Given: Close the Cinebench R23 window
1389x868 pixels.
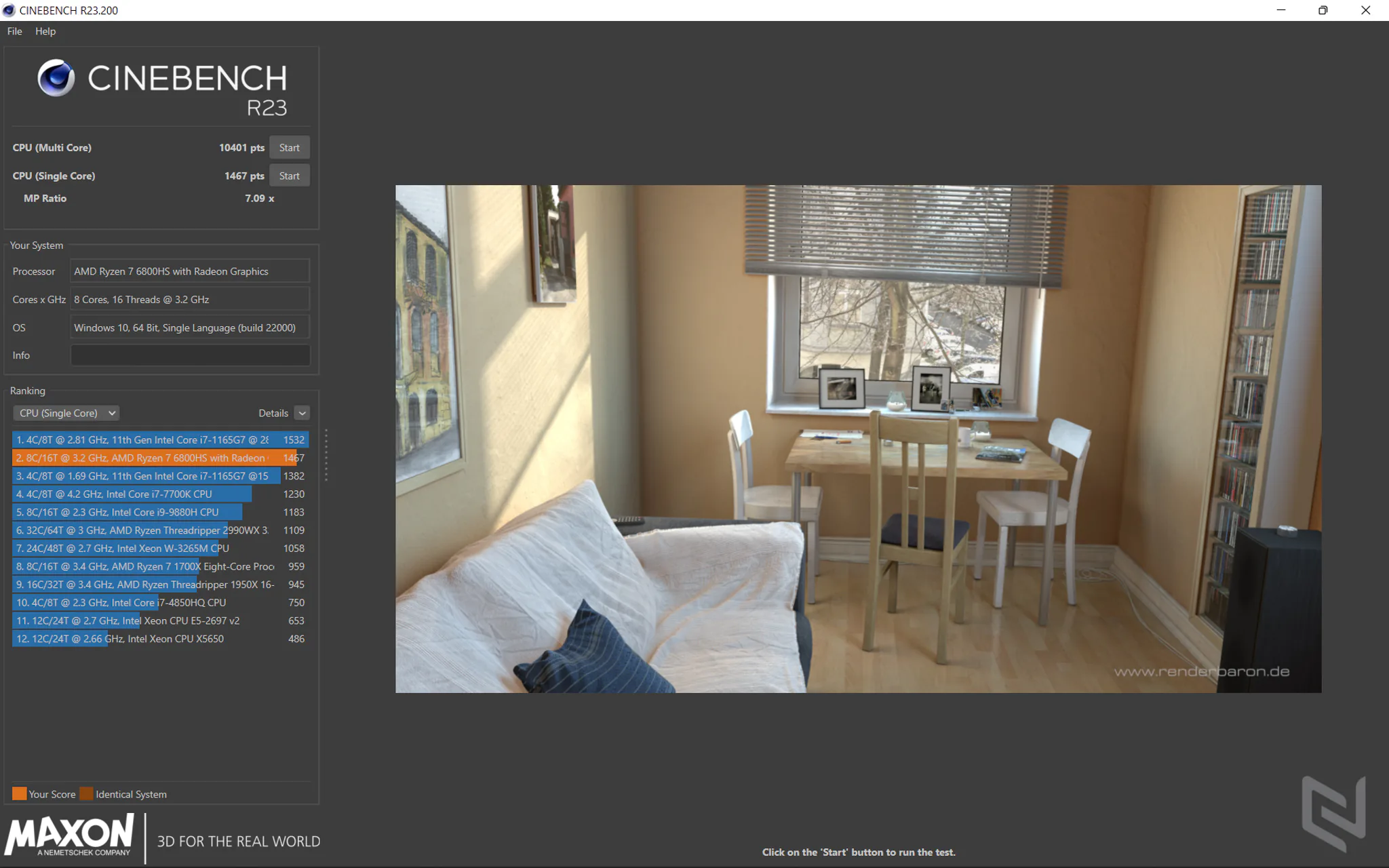Looking at the screenshot, I should click(1366, 10).
